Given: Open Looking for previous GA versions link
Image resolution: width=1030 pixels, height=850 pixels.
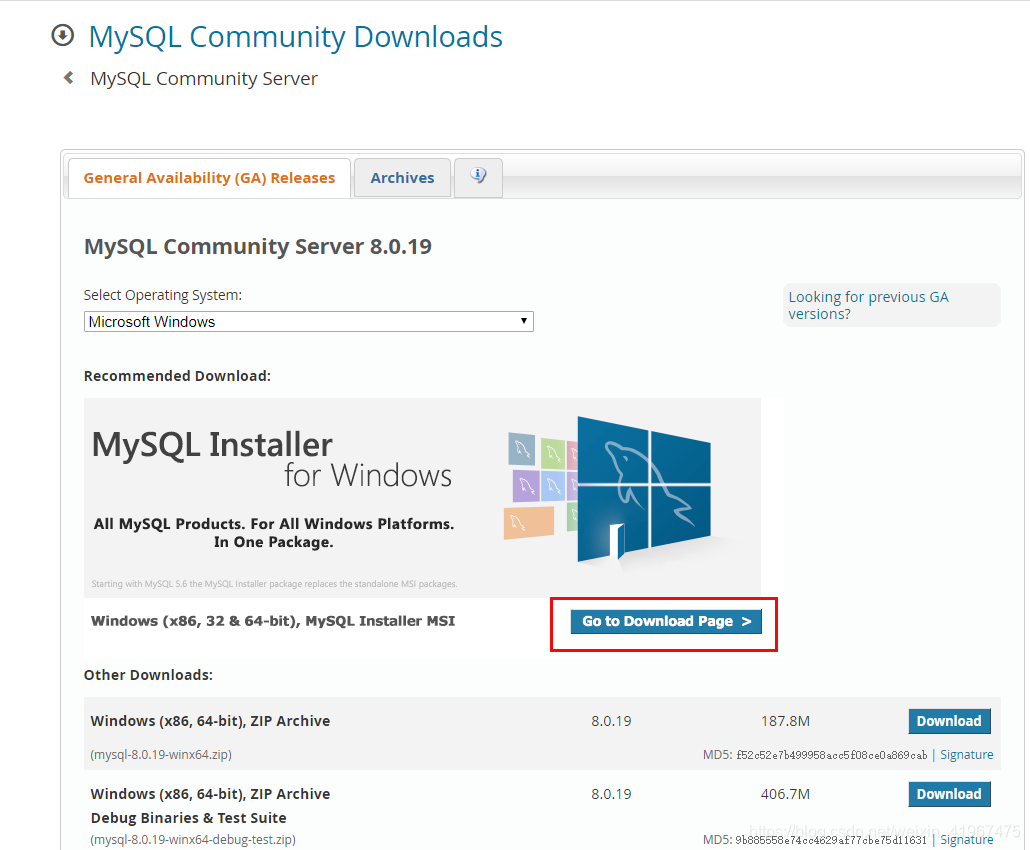Looking at the screenshot, I should click(868, 305).
